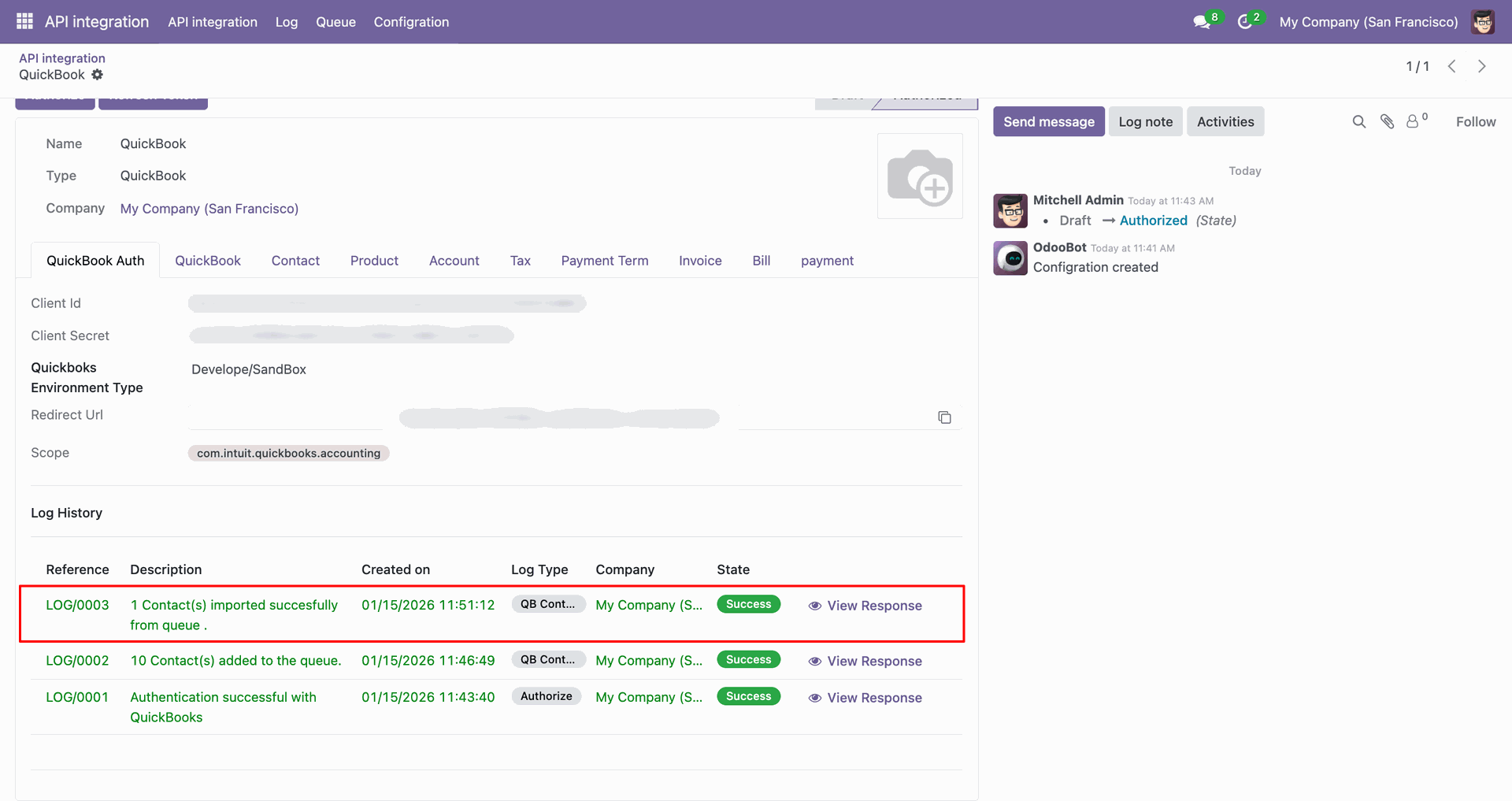1512x801 pixels.
Task: Go to previous record arrow
Action: click(1452, 66)
